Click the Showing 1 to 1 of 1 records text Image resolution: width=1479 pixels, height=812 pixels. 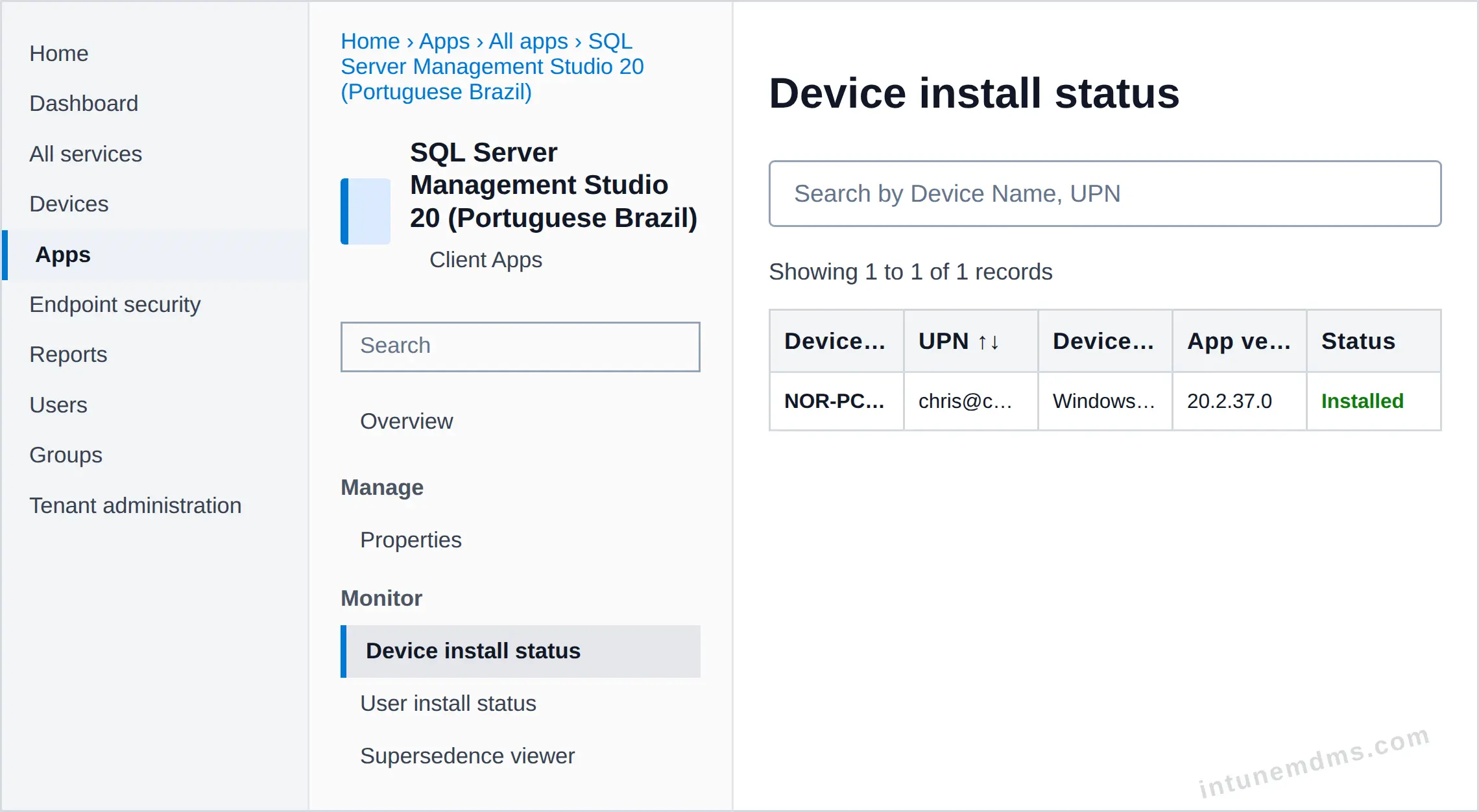[911, 272]
